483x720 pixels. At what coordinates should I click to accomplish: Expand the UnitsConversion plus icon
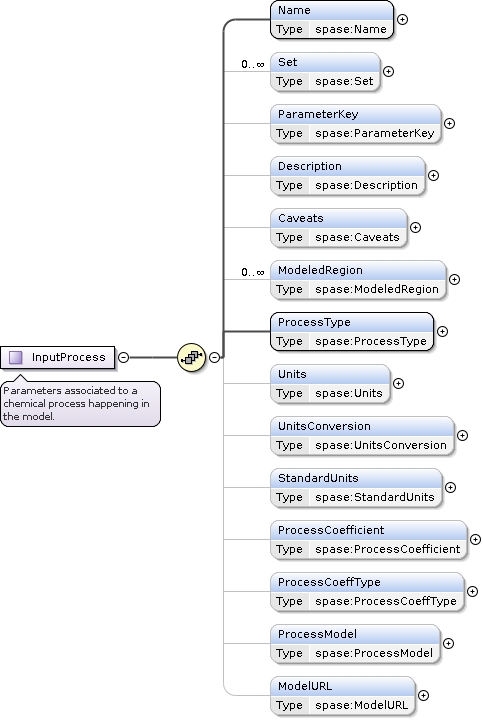click(462, 435)
